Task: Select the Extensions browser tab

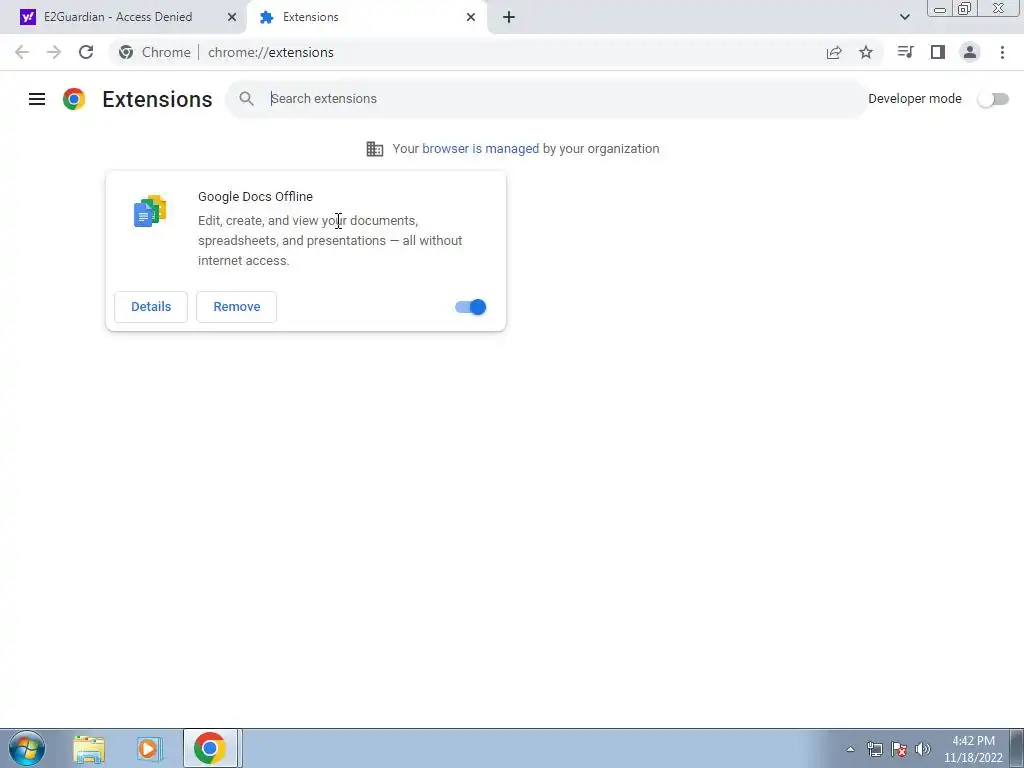Action: [366, 17]
